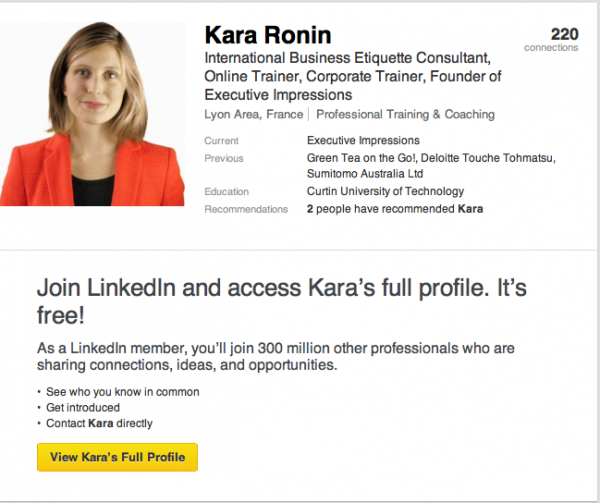The height and width of the screenshot is (503, 600).
Task: Click the View Kara's Full Profile button
Action: (117, 457)
